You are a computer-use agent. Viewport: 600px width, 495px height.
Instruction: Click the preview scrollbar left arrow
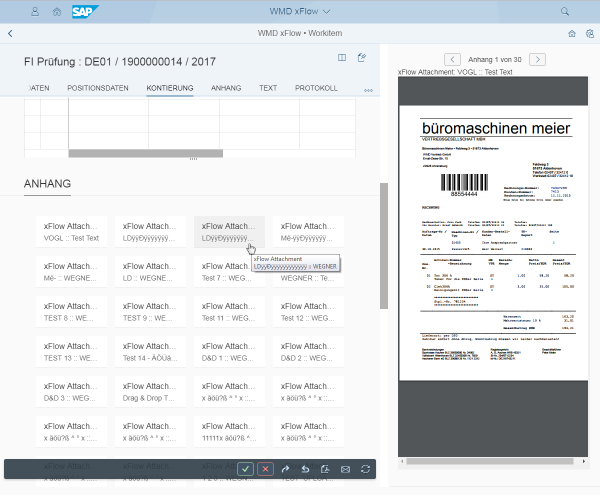pos(402,461)
